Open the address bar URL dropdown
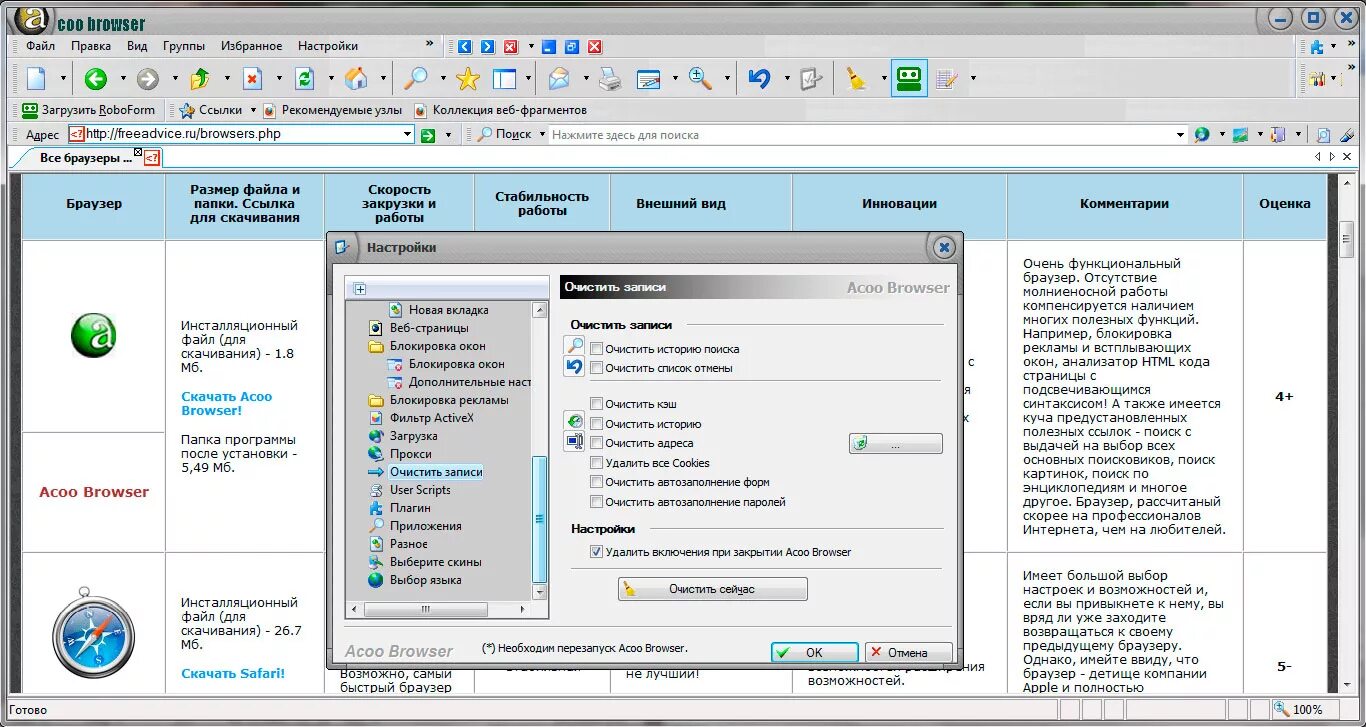 [x=407, y=134]
